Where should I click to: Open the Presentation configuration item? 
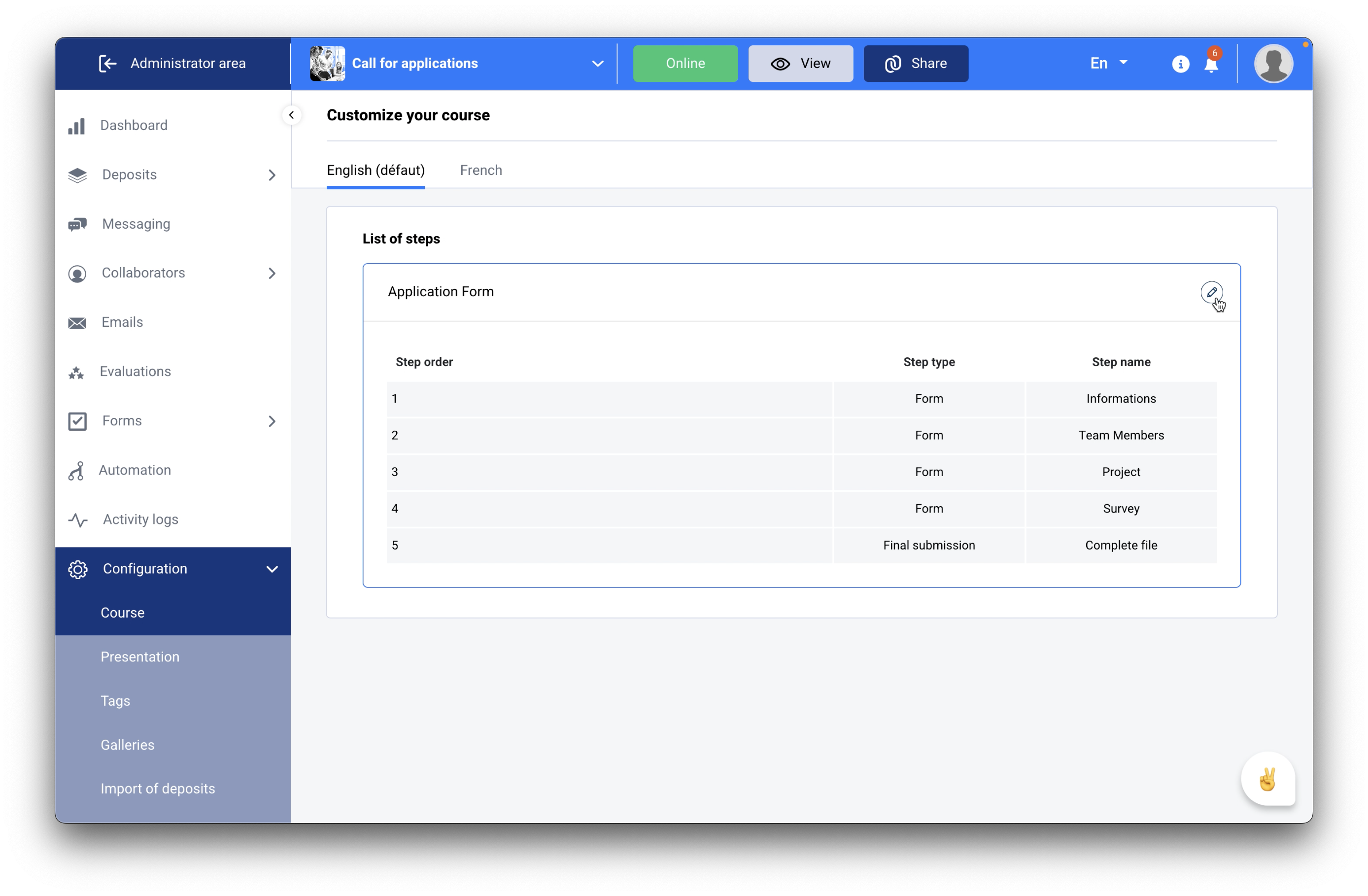[x=172, y=657]
